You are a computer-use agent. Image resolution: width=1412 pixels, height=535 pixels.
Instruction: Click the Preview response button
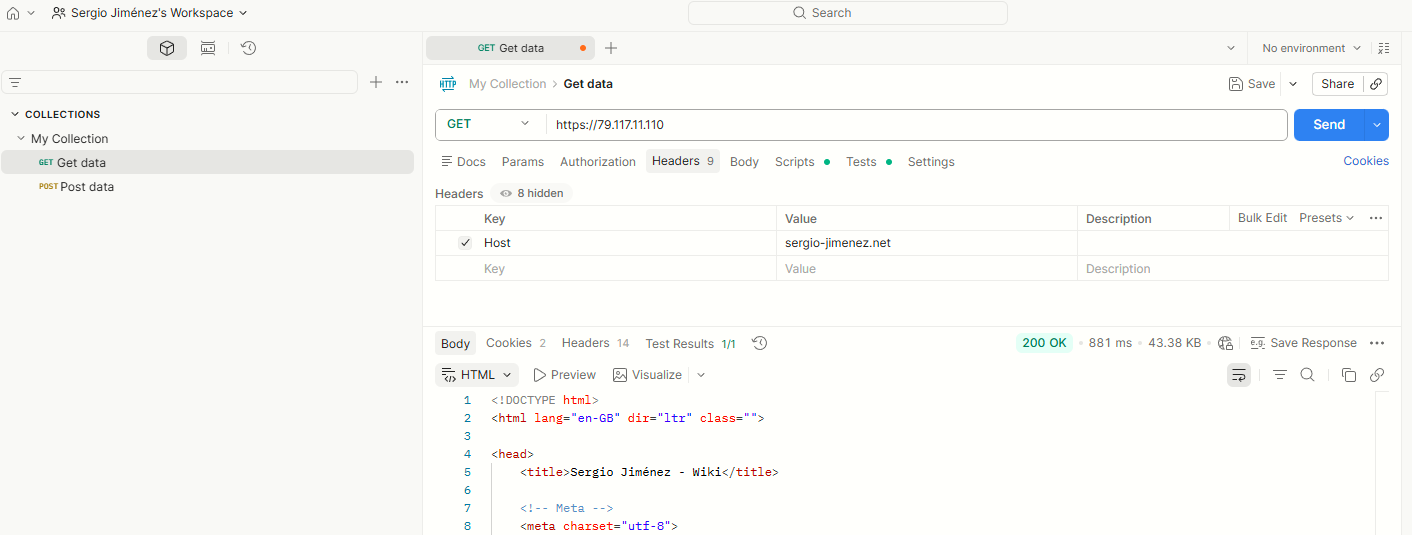pyautogui.click(x=565, y=375)
